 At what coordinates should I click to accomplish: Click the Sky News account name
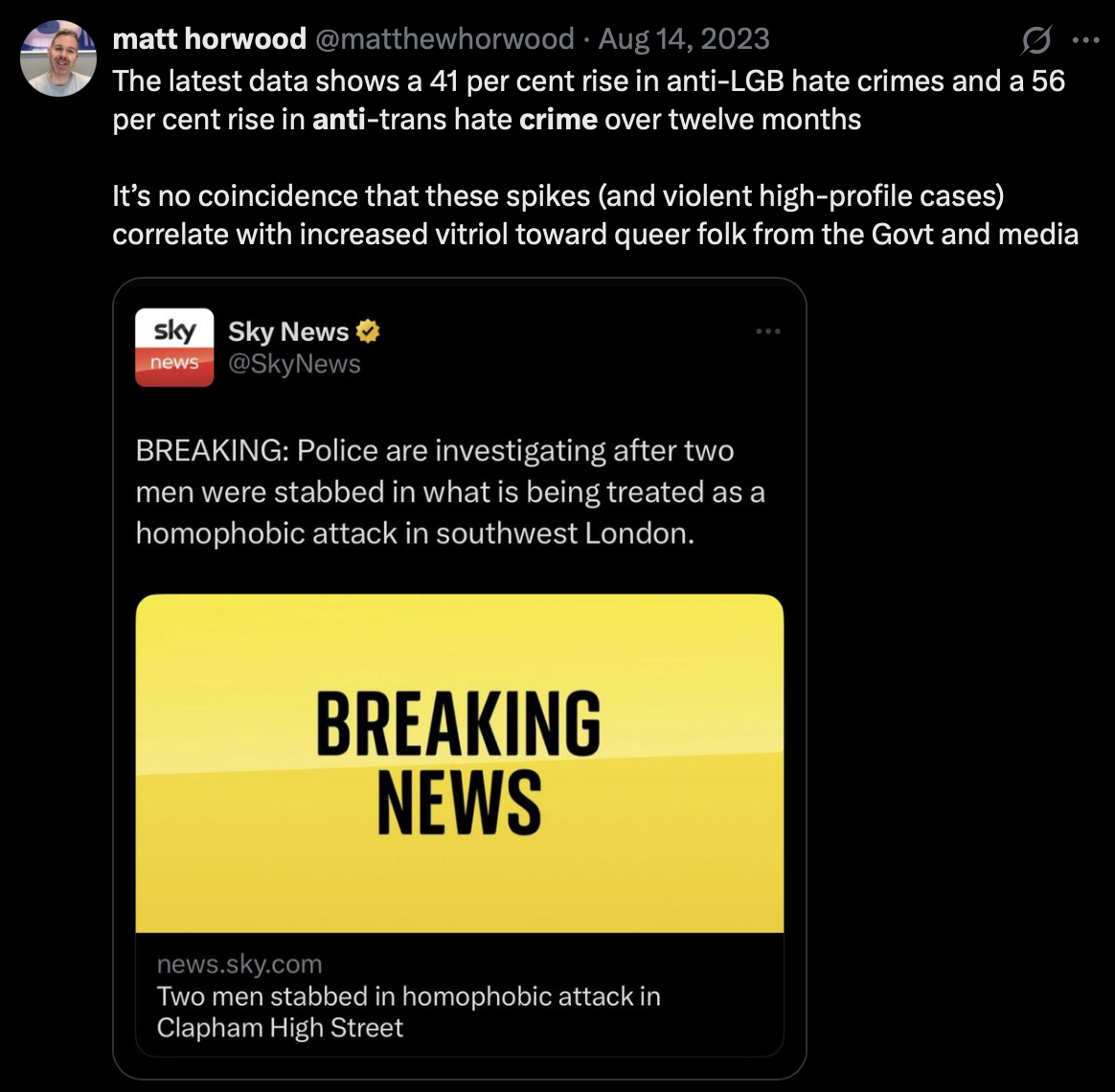coord(288,332)
